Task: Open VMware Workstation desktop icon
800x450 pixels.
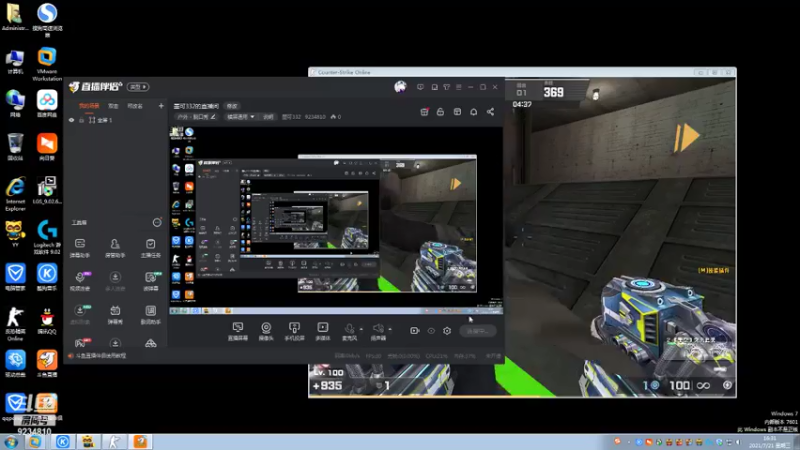Action: [x=47, y=64]
